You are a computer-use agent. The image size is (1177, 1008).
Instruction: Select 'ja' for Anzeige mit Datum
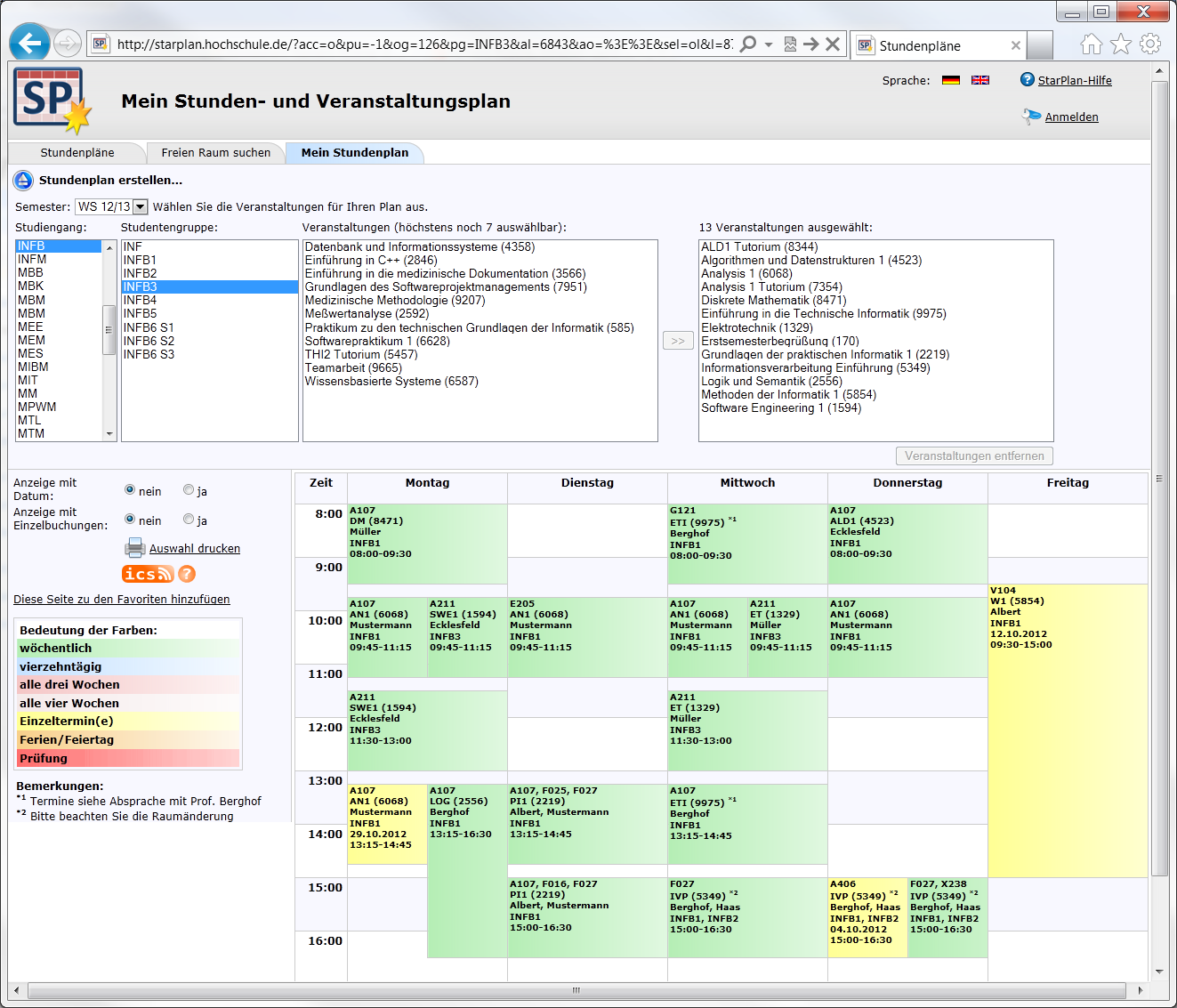pyautogui.click(x=189, y=489)
